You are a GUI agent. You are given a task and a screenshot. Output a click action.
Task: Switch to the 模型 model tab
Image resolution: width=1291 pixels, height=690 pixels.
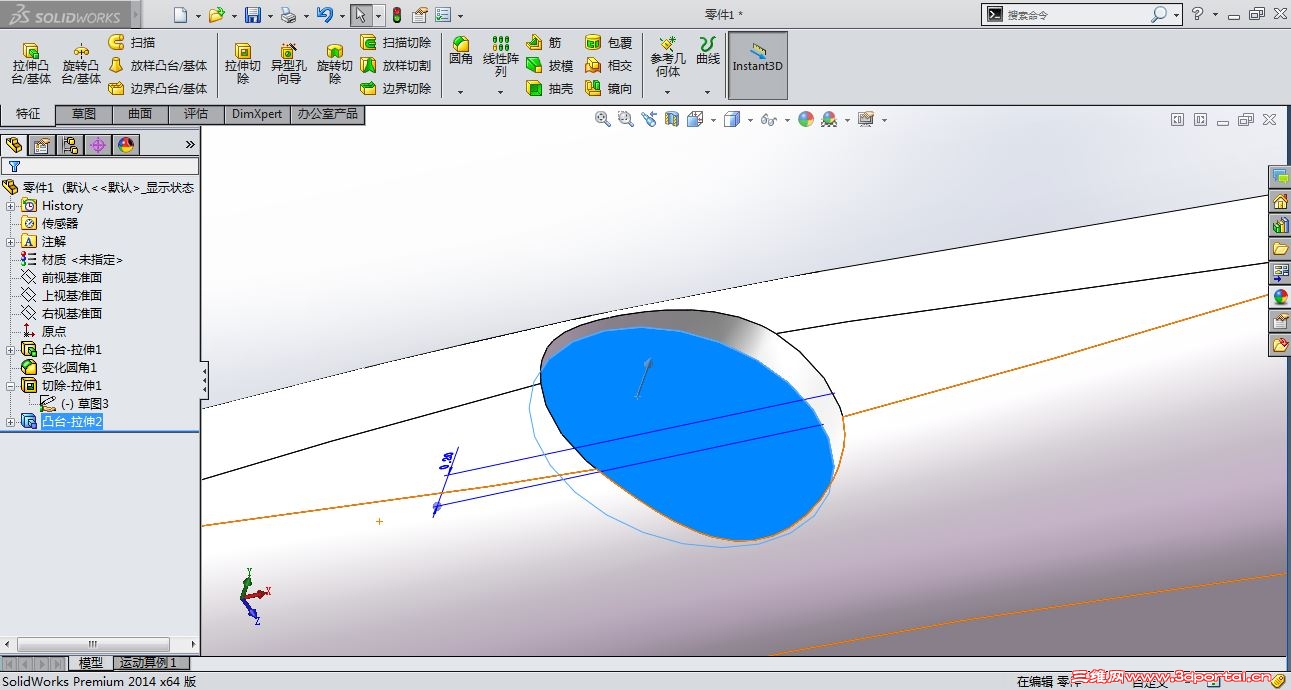[x=91, y=663]
